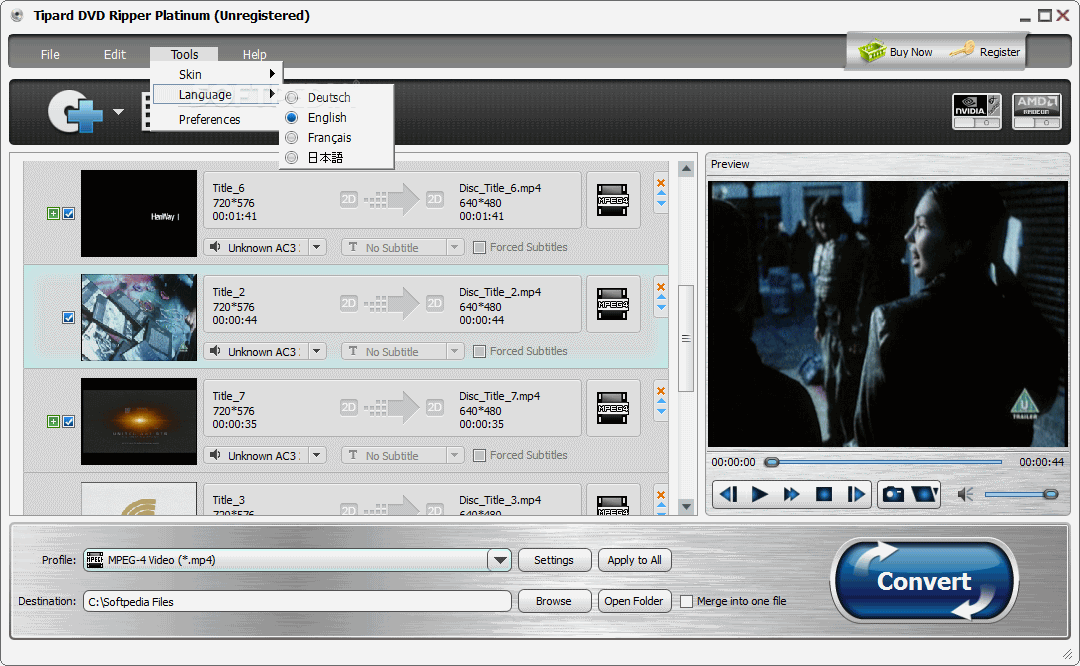Click 2D to 3D arrow for Title_2
The height and width of the screenshot is (666, 1080).
(x=391, y=304)
